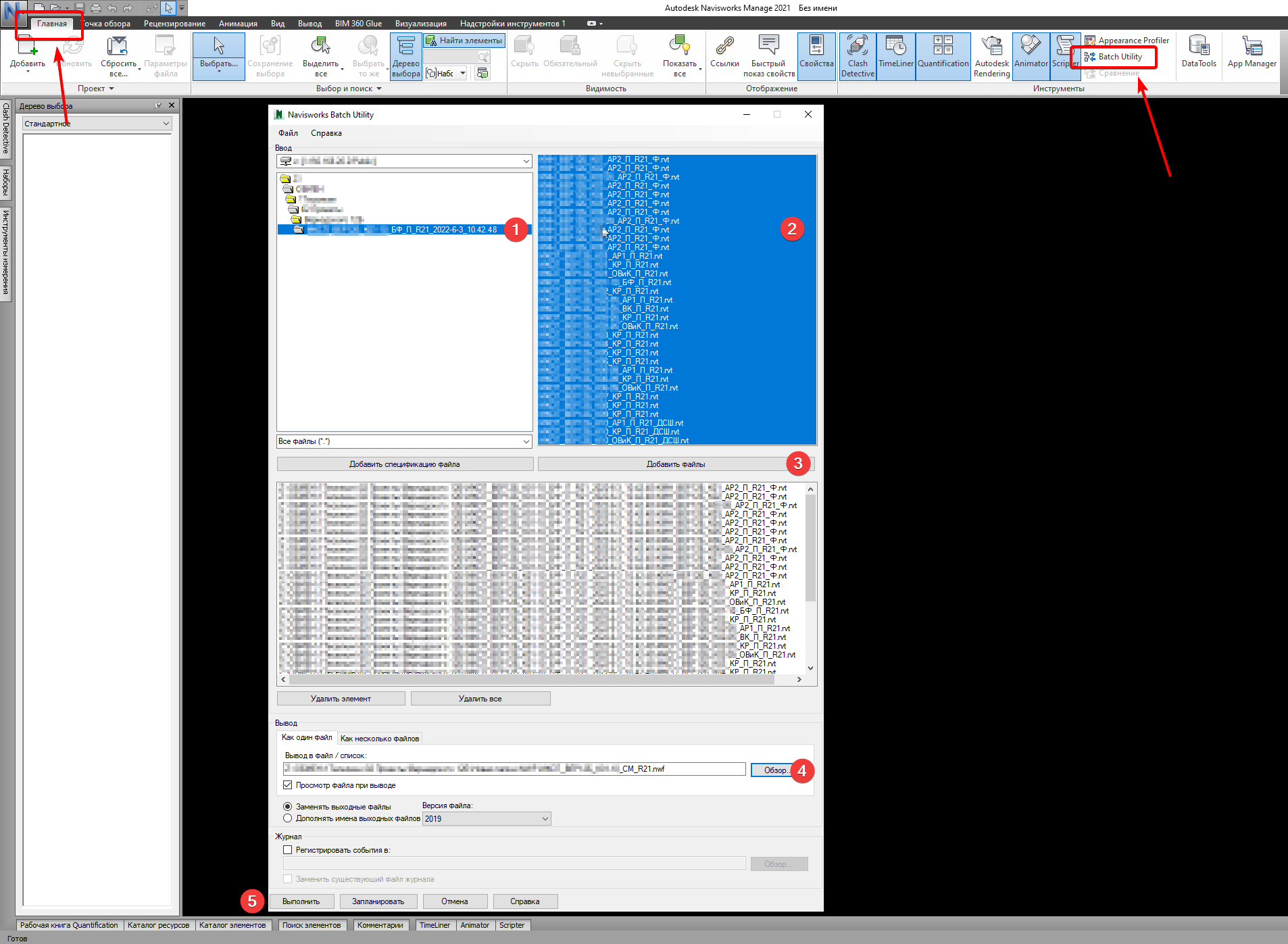Click Быстрый показ свойств icon
Image resolution: width=1288 pixels, height=944 pixels.
(x=768, y=57)
